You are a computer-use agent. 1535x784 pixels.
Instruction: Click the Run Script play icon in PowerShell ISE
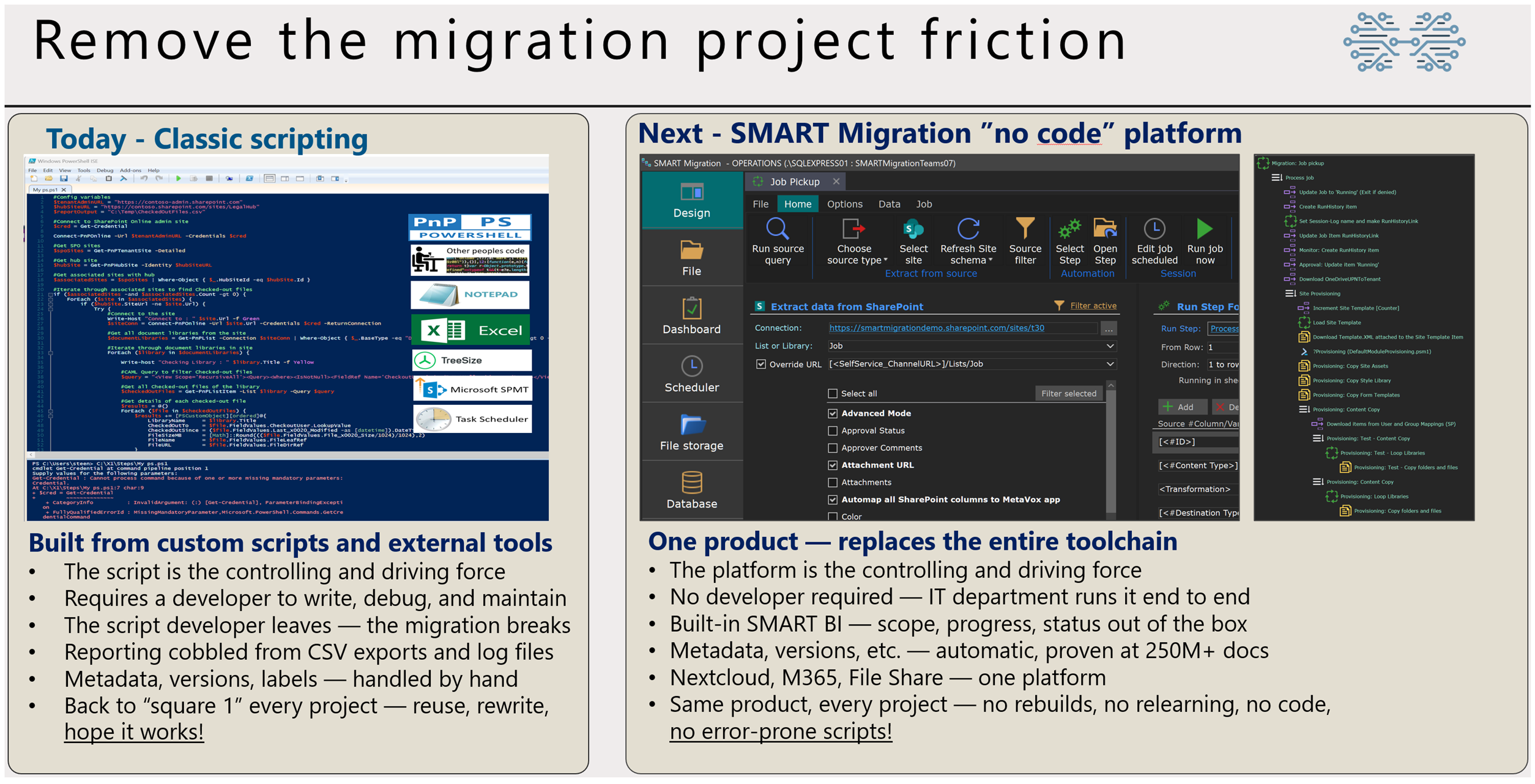tap(178, 179)
